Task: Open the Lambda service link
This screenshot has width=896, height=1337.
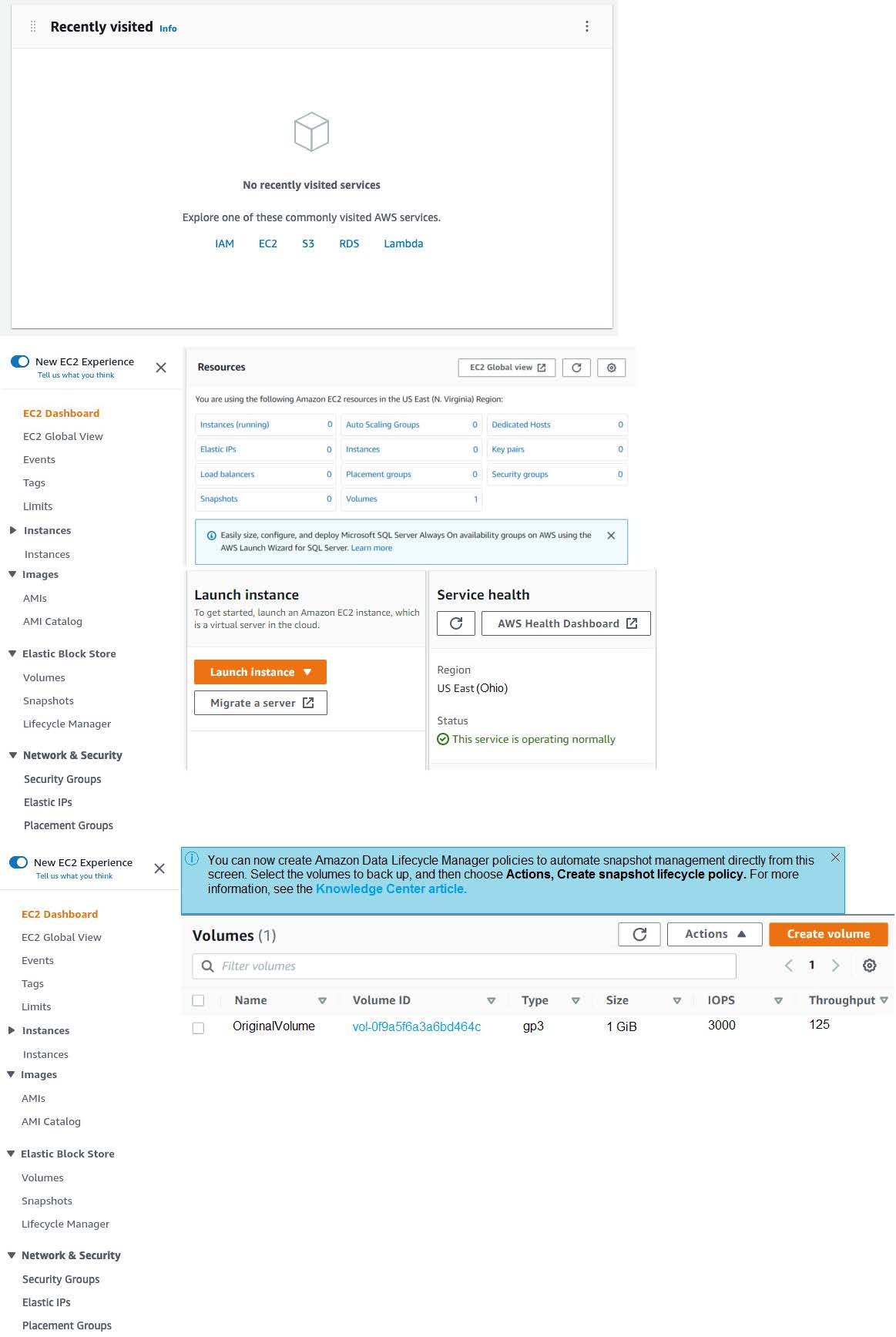Action: 404,244
